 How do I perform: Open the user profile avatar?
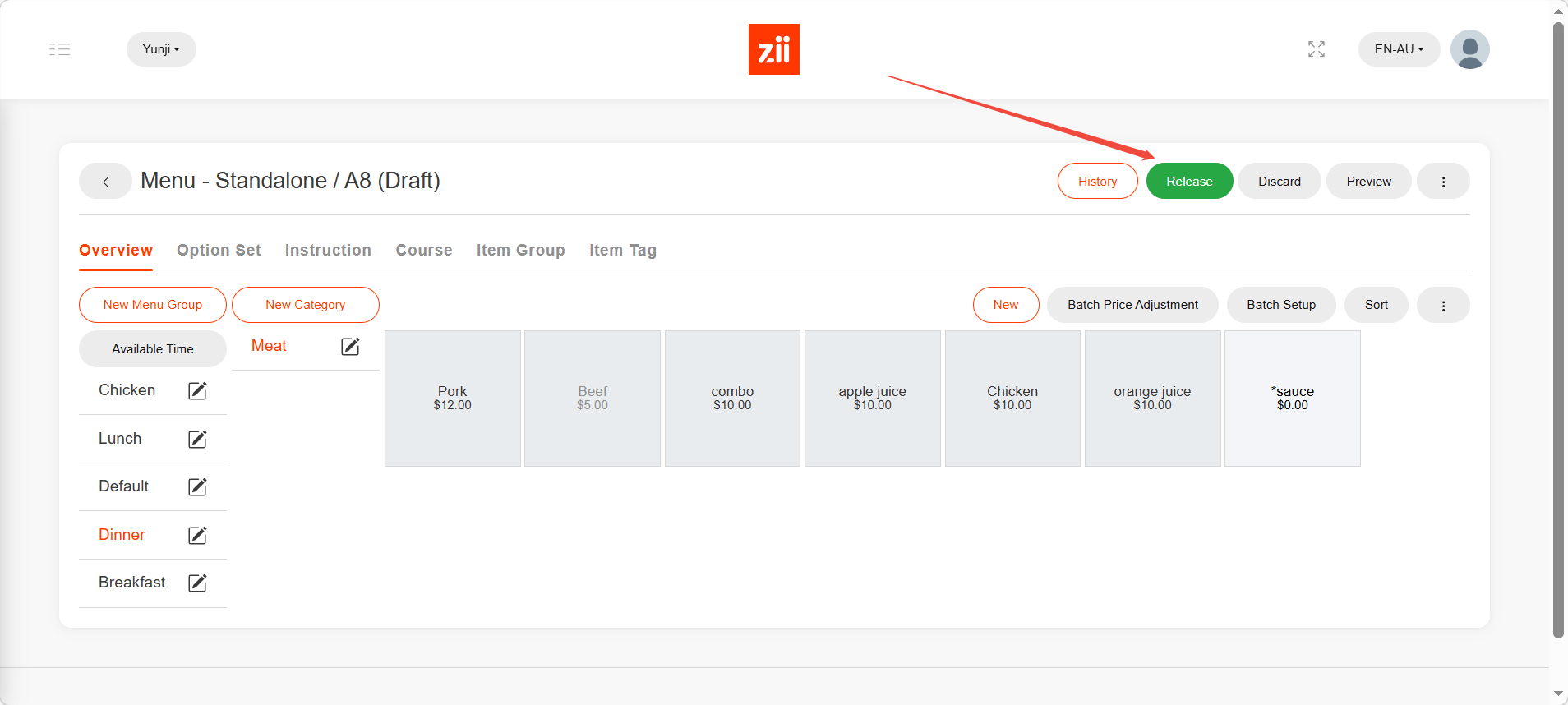(x=1469, y=49)
